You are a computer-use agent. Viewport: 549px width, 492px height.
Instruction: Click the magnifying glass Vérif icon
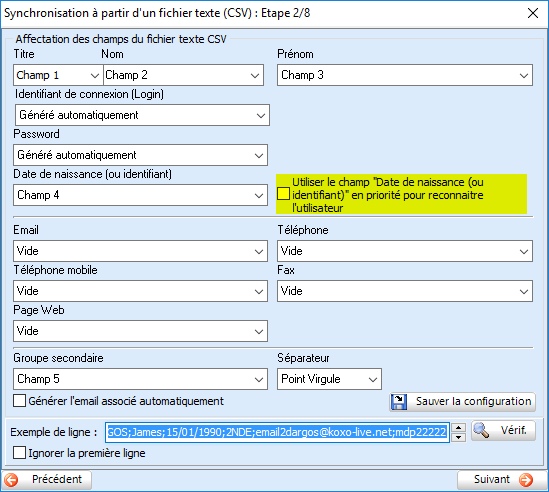tap(481, 430)
